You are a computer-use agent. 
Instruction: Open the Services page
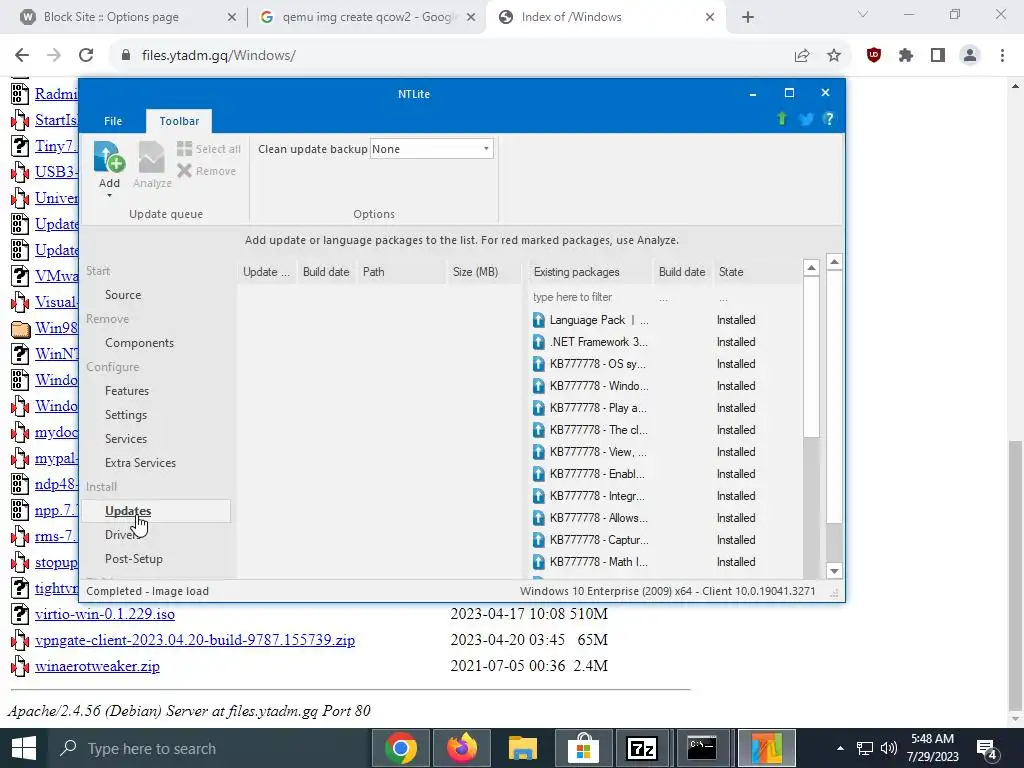pos(125,439)
